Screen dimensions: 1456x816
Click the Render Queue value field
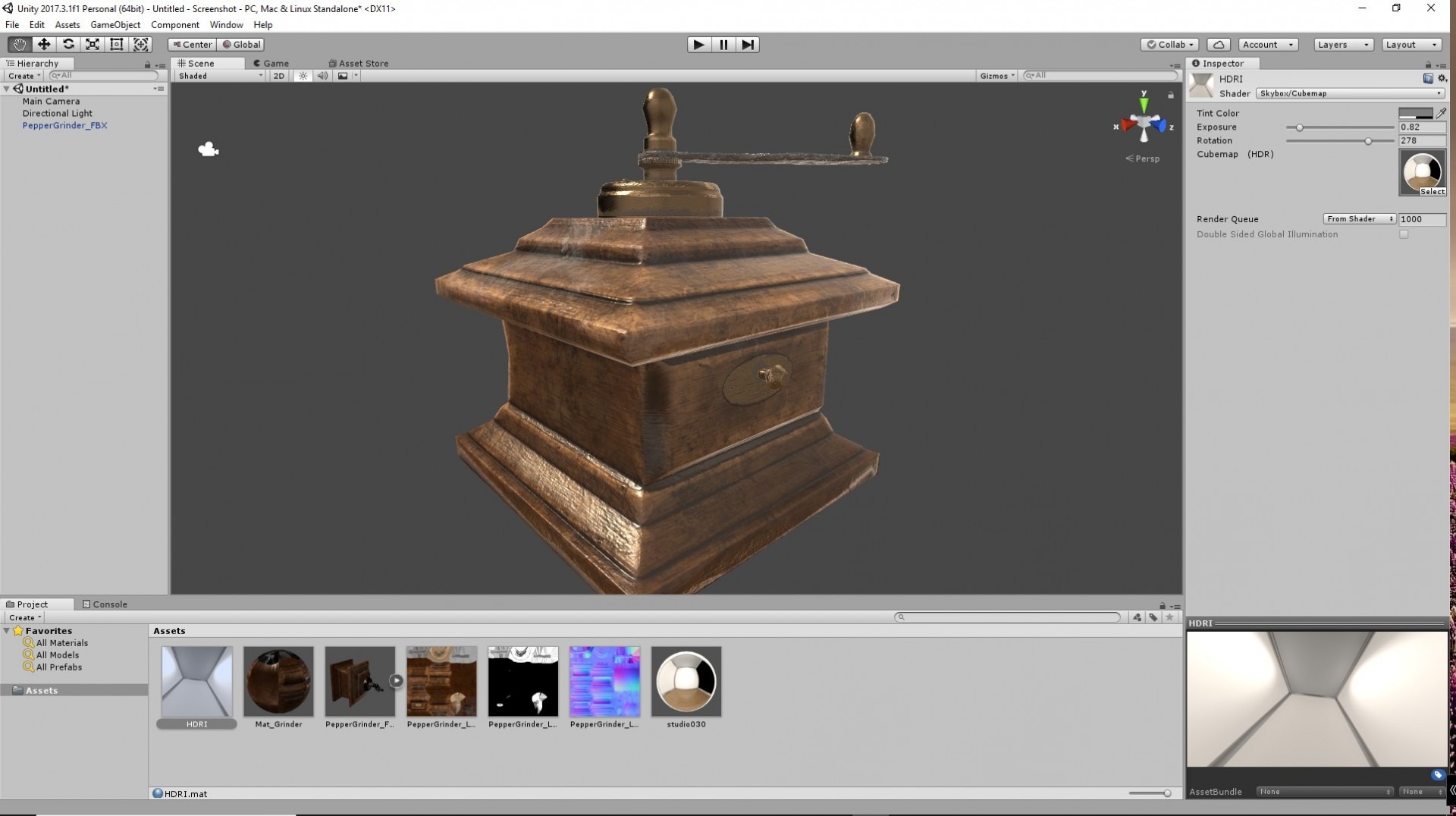(x=1422, y=219)
